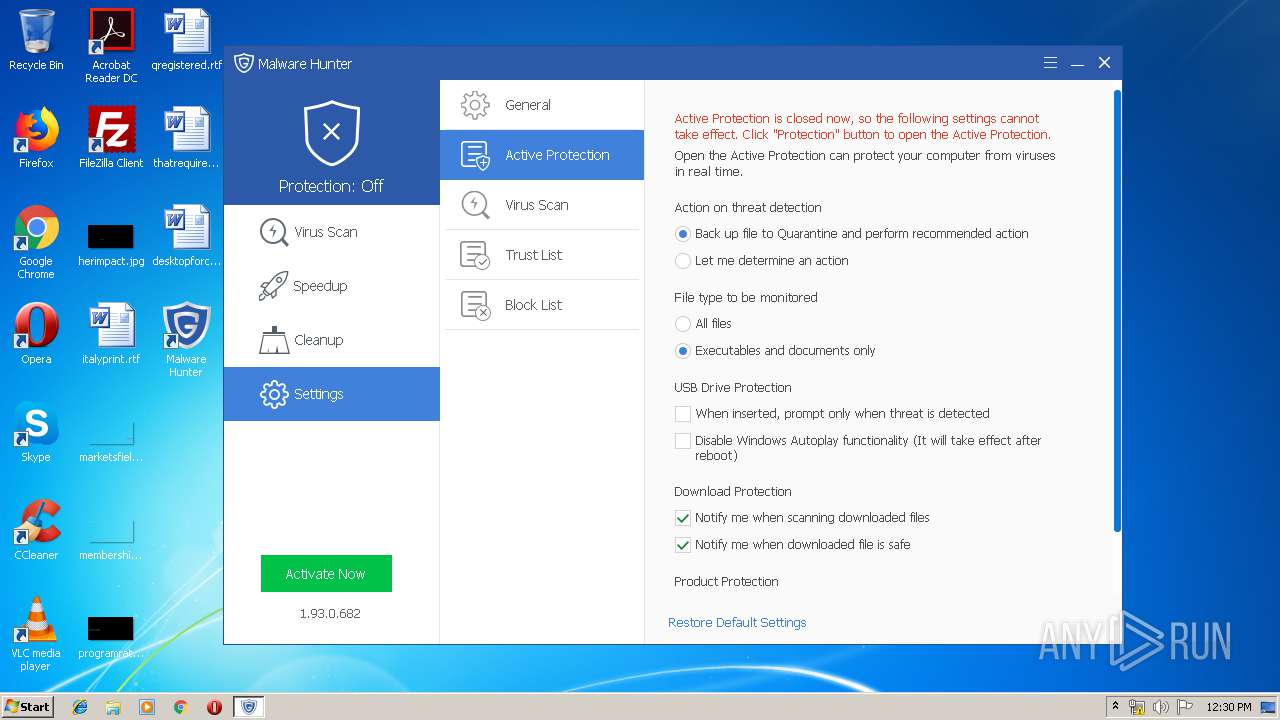Open the Speedup section
Screen dimensions: 1280x720
[x=331, y=286]
